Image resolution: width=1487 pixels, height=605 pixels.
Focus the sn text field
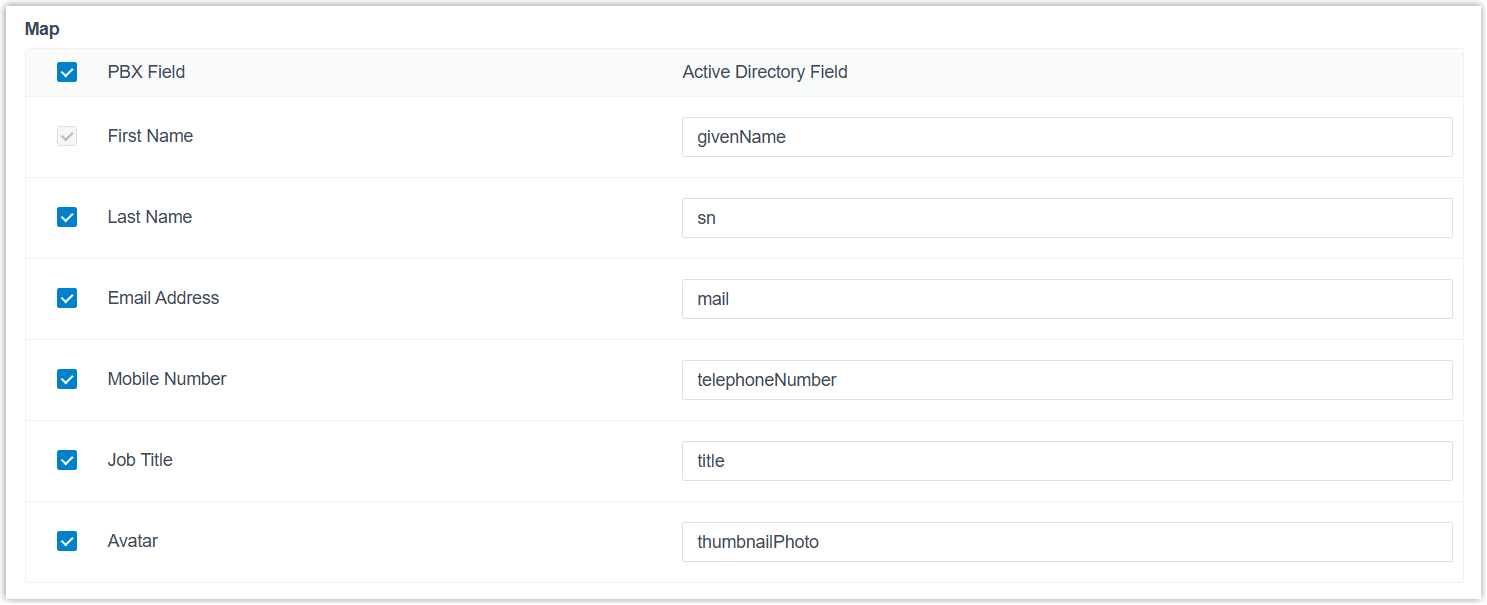click(x=1066, y=218)
